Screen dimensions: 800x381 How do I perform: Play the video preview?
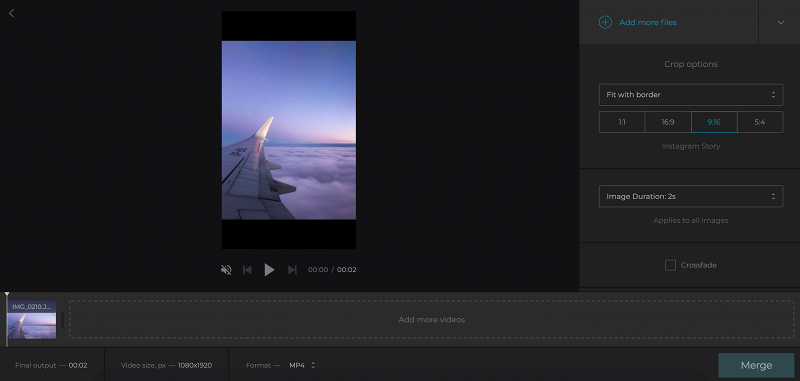click(269, 270)
